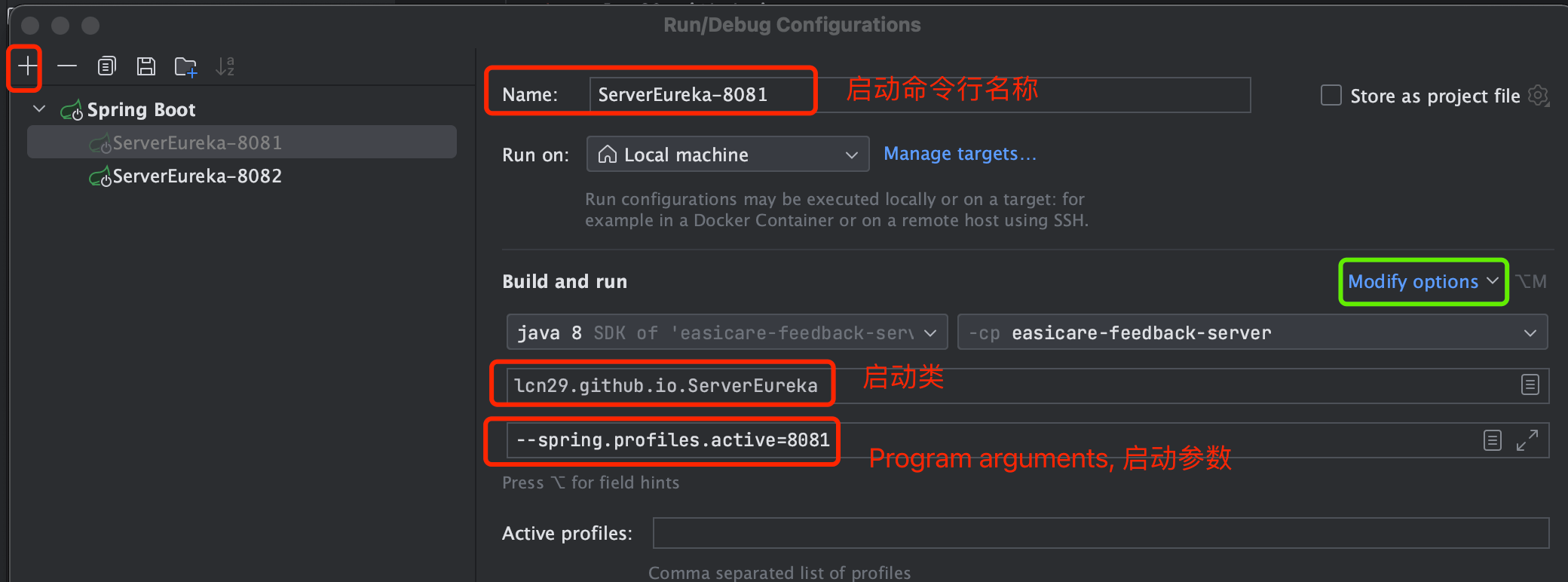Open the java 8 SDK dropdown

[x=727, y=332]
